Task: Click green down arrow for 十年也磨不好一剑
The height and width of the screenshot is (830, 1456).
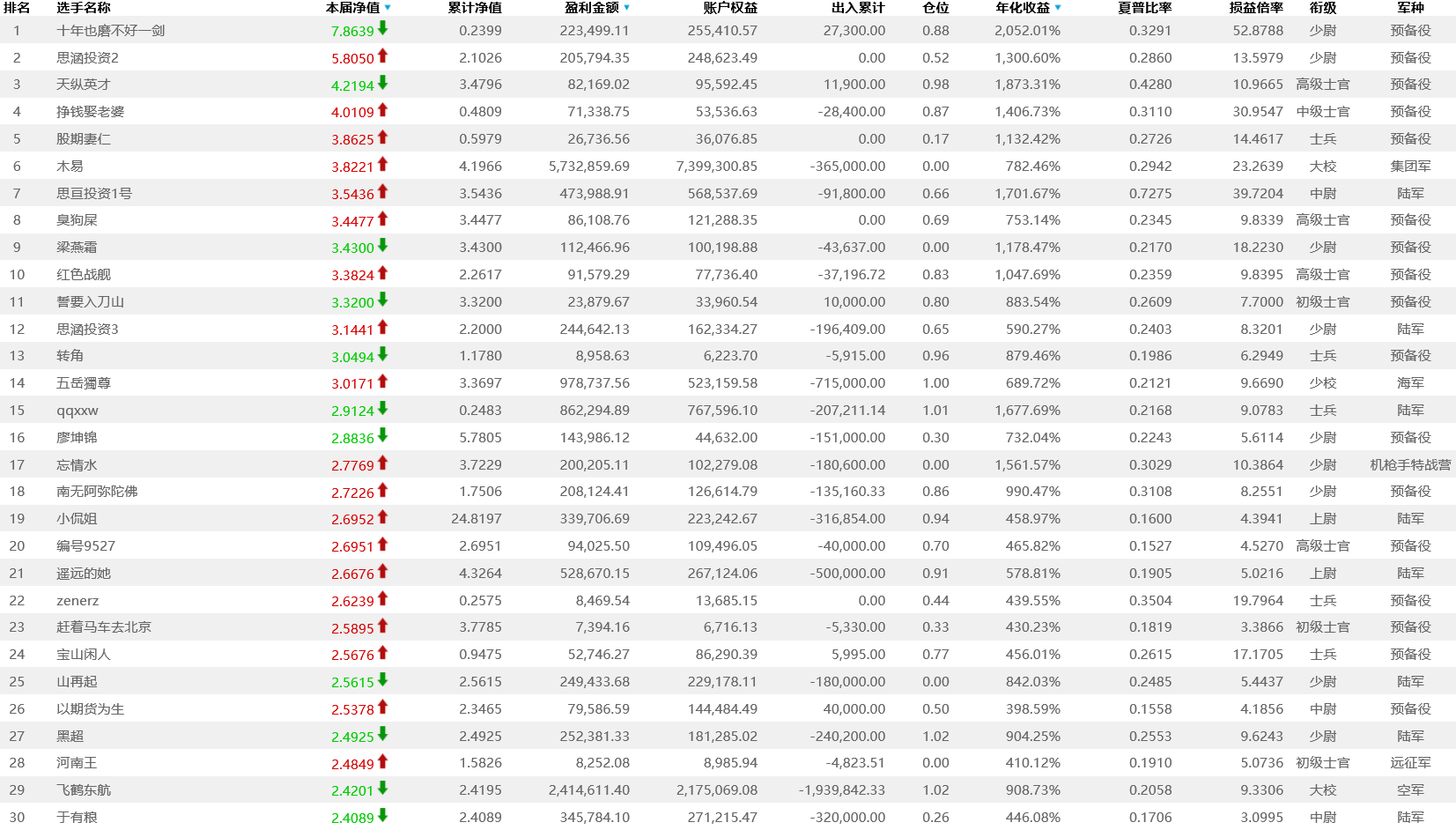Action: (383, 28)
